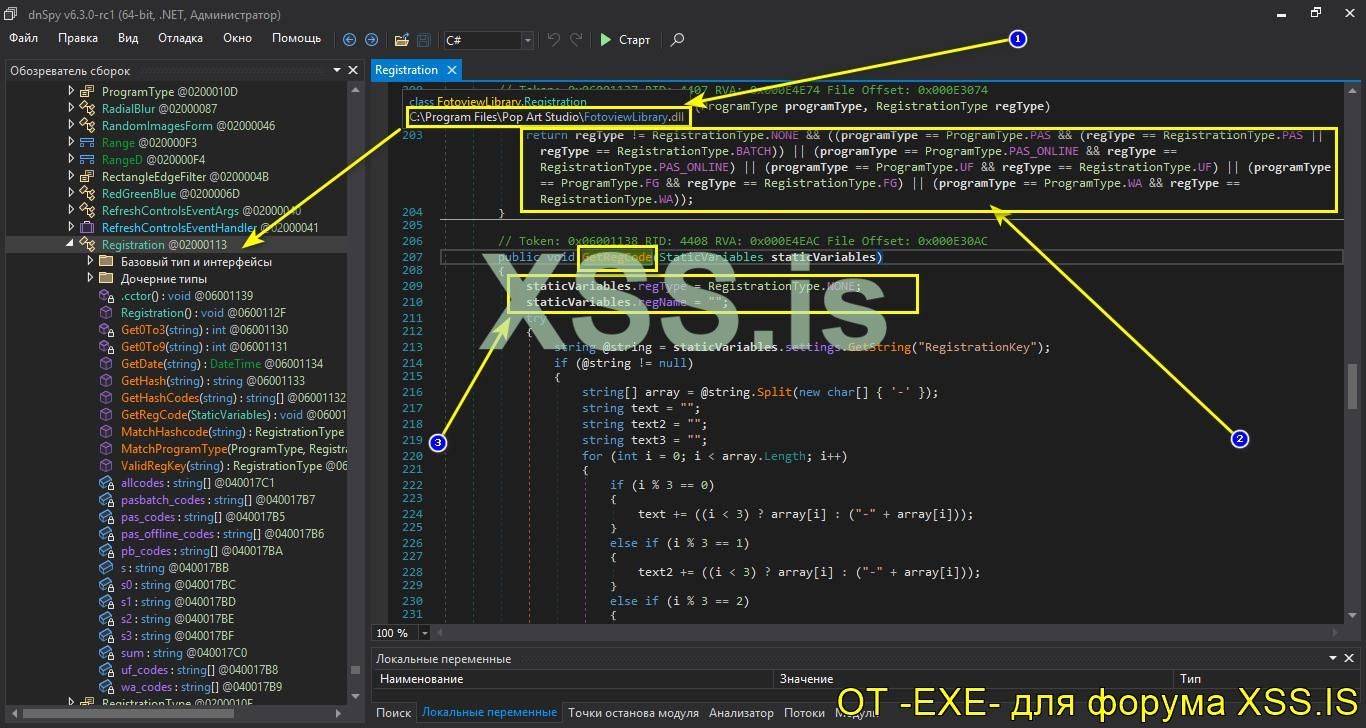
Task: Open the Search magnifier tool
Action: 677,40
